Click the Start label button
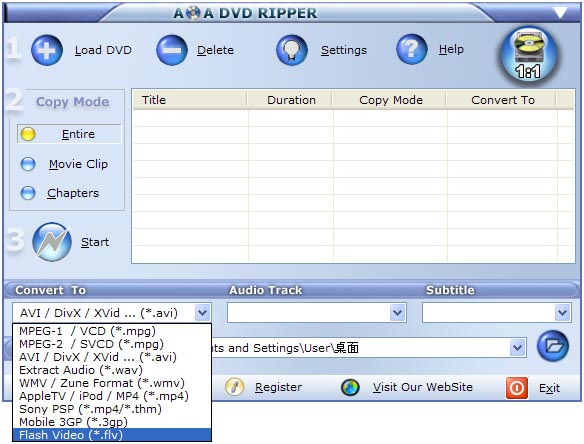The image size is (584, 444). [x=95, y=242]
